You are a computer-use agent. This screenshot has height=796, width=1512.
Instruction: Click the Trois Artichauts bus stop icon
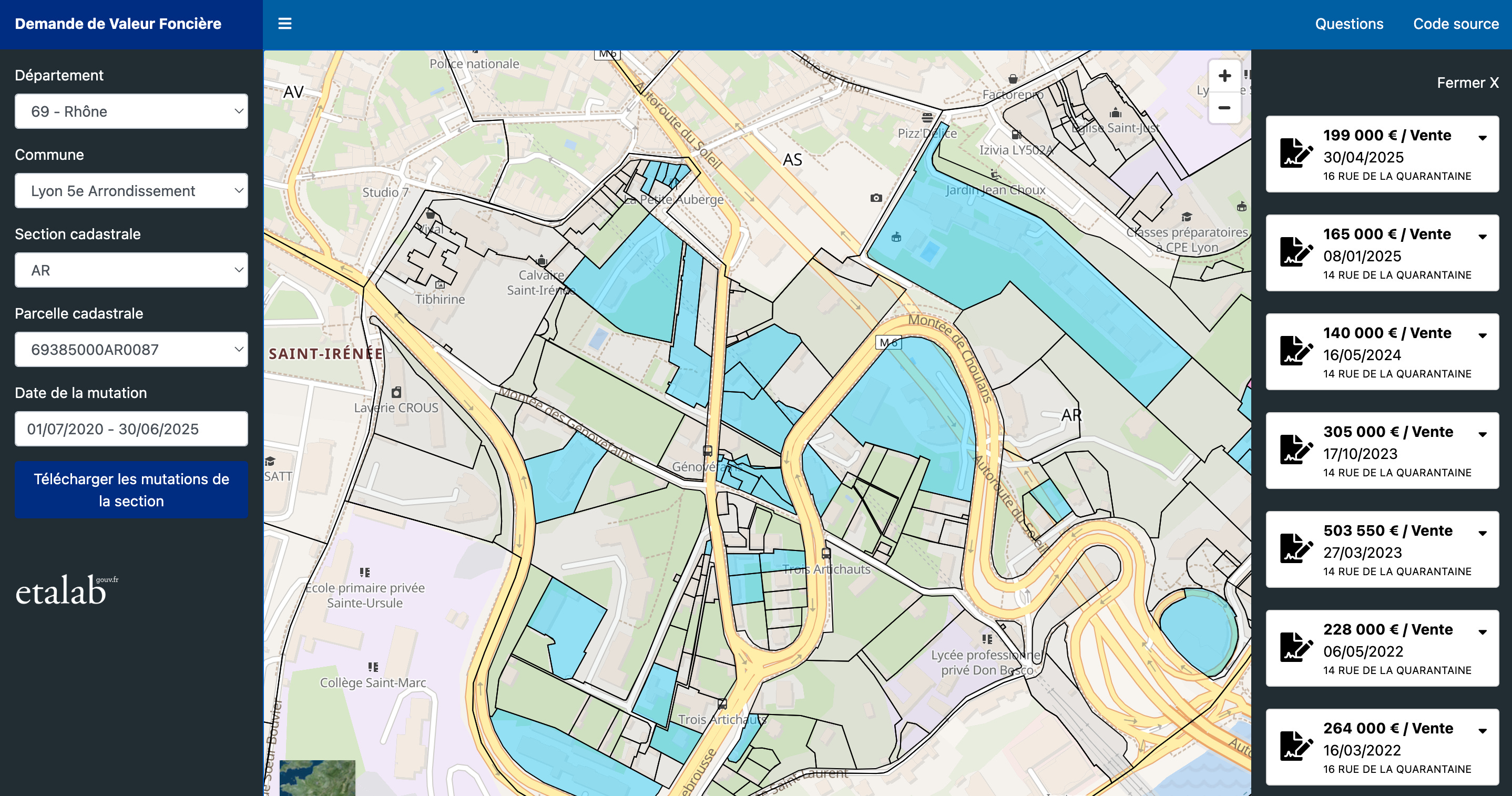826,553
